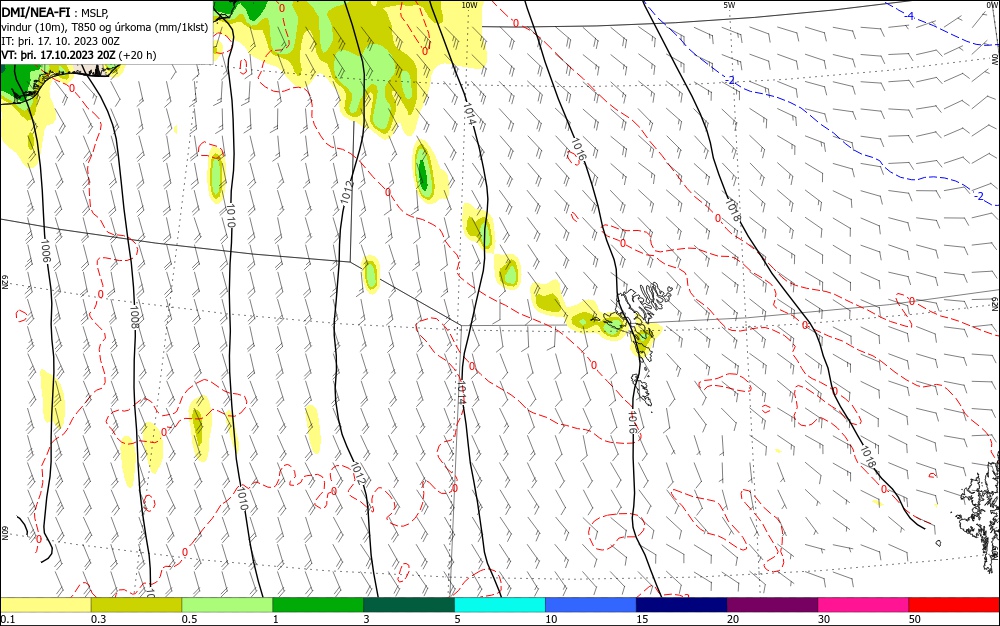Click the '(+20 h)' forecast offset text
This screenshot has width=1000, height=626.
tap(137, 55)
